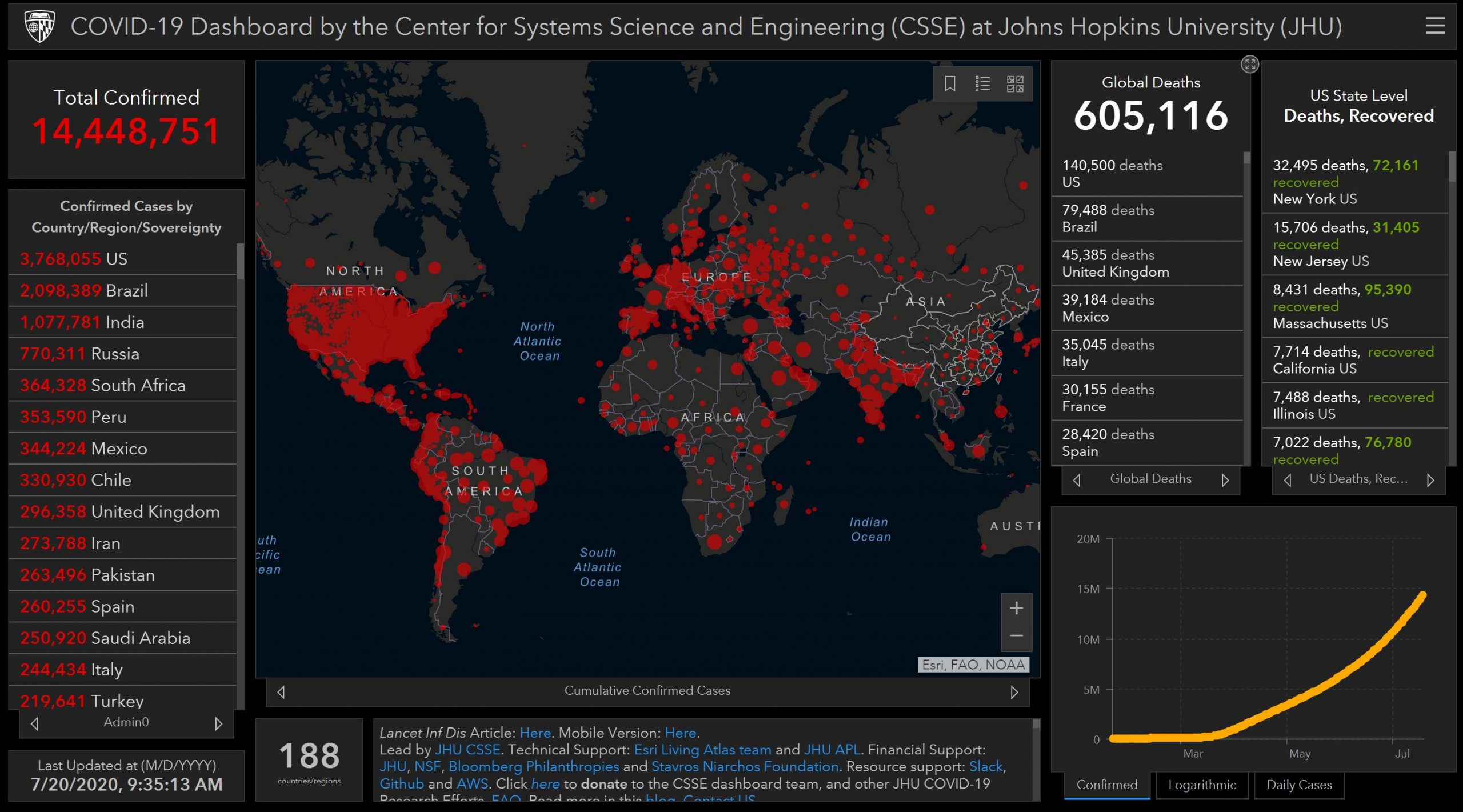
Task: Expand the Global Deaths panel fullscreen
Action: (x=1250, y=64)
